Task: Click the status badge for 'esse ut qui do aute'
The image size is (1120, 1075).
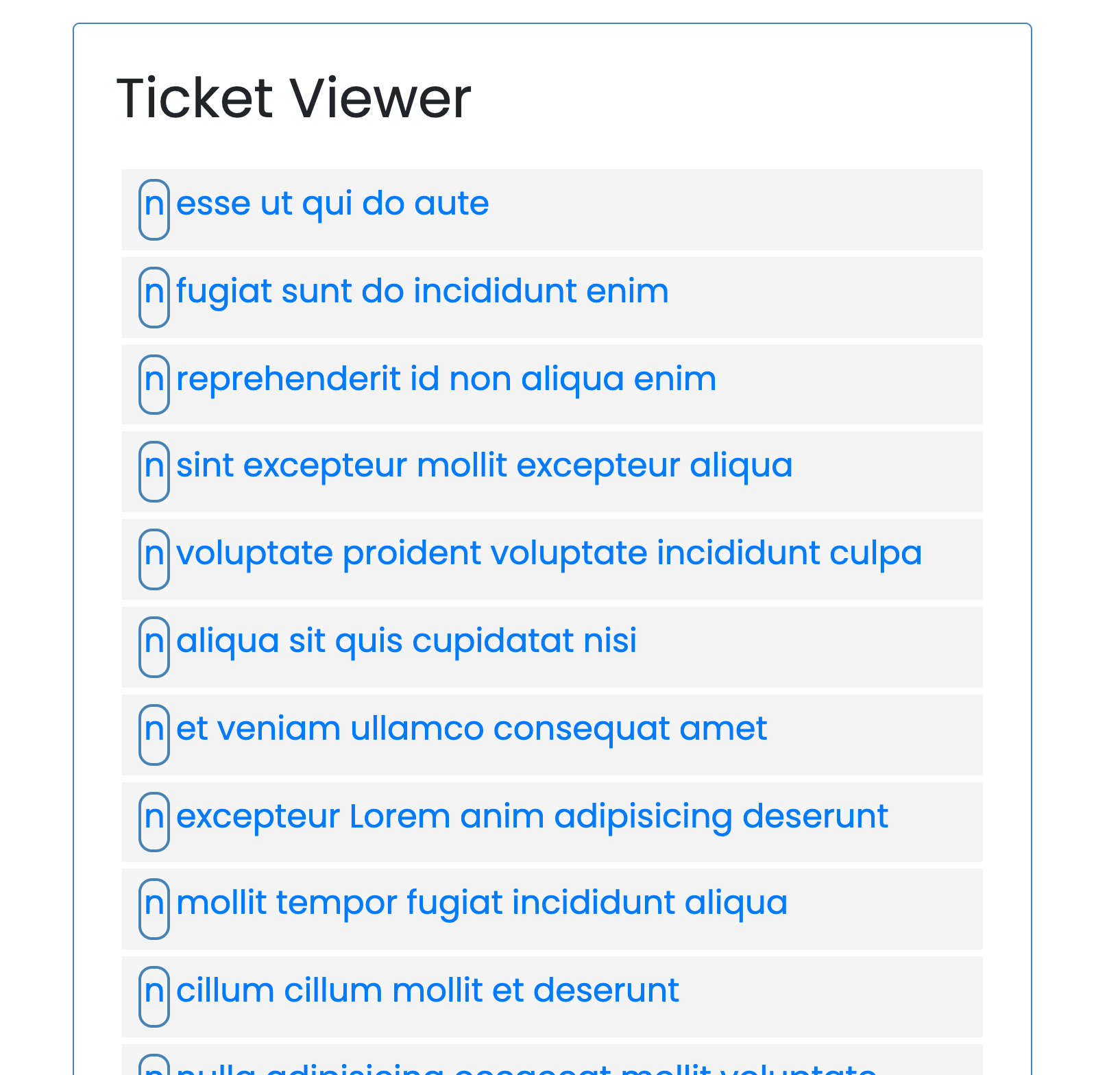Action: (x=154, y=210)
